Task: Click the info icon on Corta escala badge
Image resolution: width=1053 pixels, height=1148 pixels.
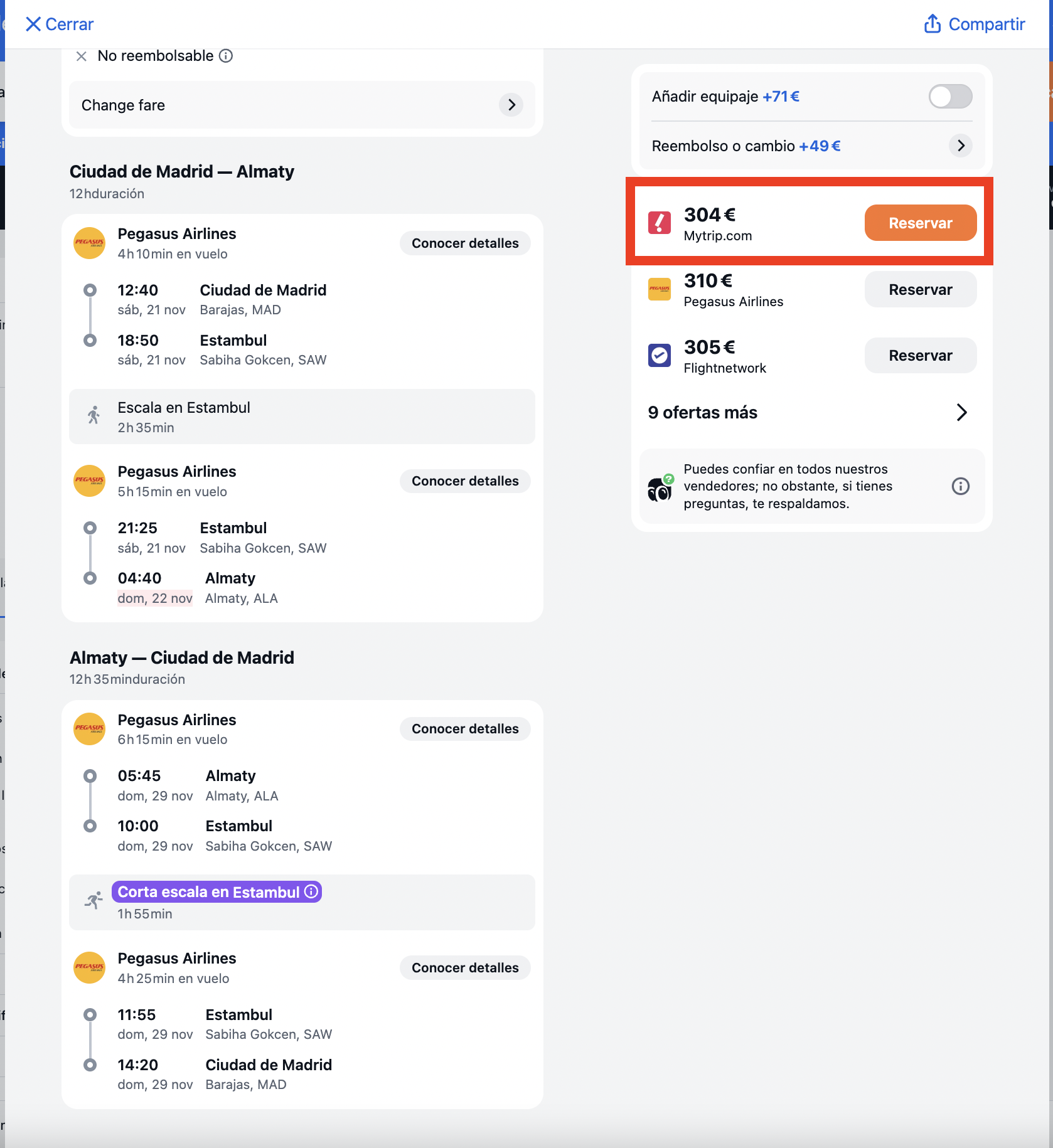Action: point(311,891)
